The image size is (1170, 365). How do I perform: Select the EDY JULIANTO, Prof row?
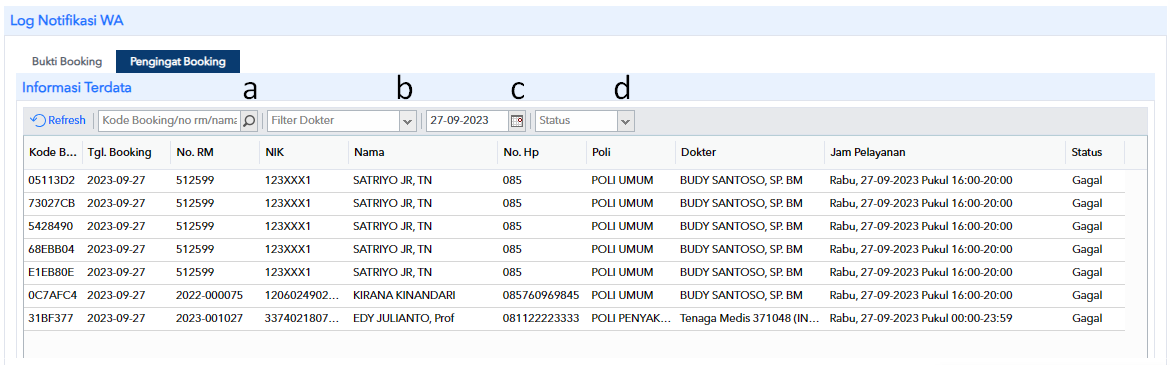click(x=575, y=318)
